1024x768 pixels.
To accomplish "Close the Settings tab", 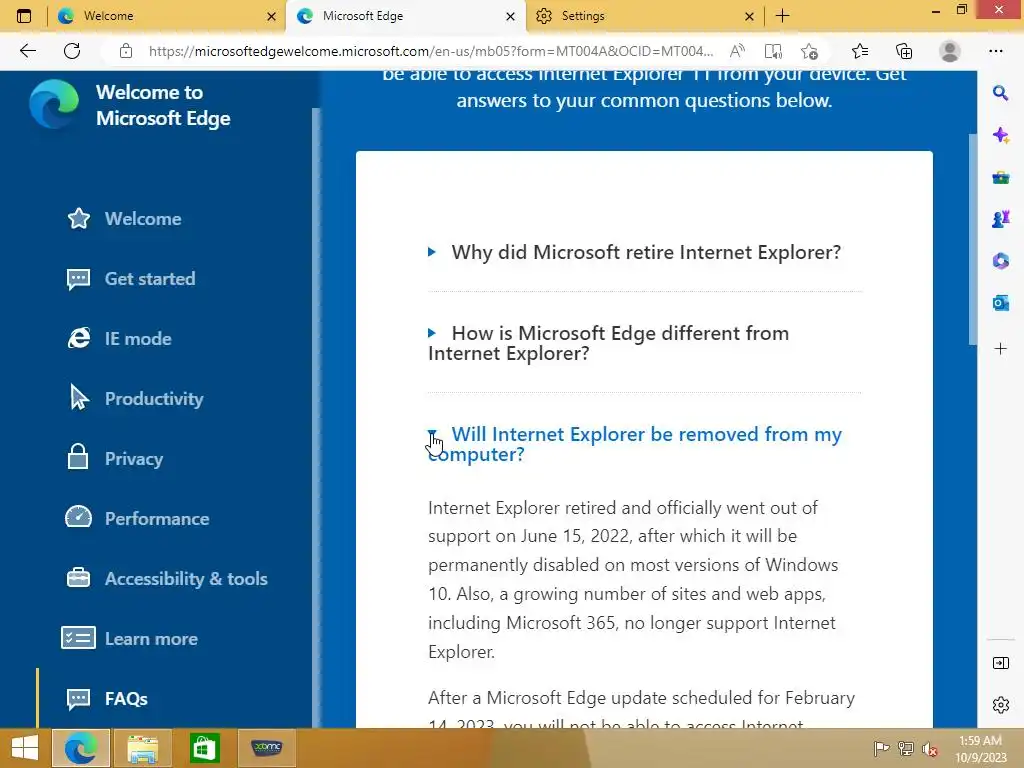I will 750,16.
